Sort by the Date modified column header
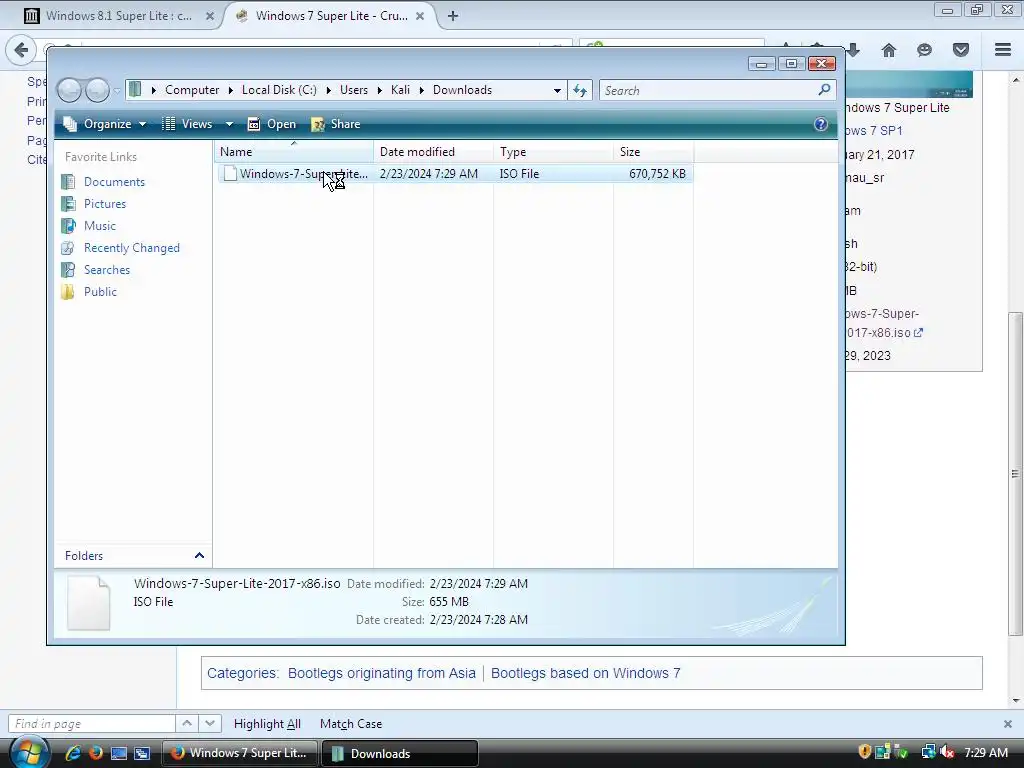Viewport: 1024px width, 768px height. (434, 152)
